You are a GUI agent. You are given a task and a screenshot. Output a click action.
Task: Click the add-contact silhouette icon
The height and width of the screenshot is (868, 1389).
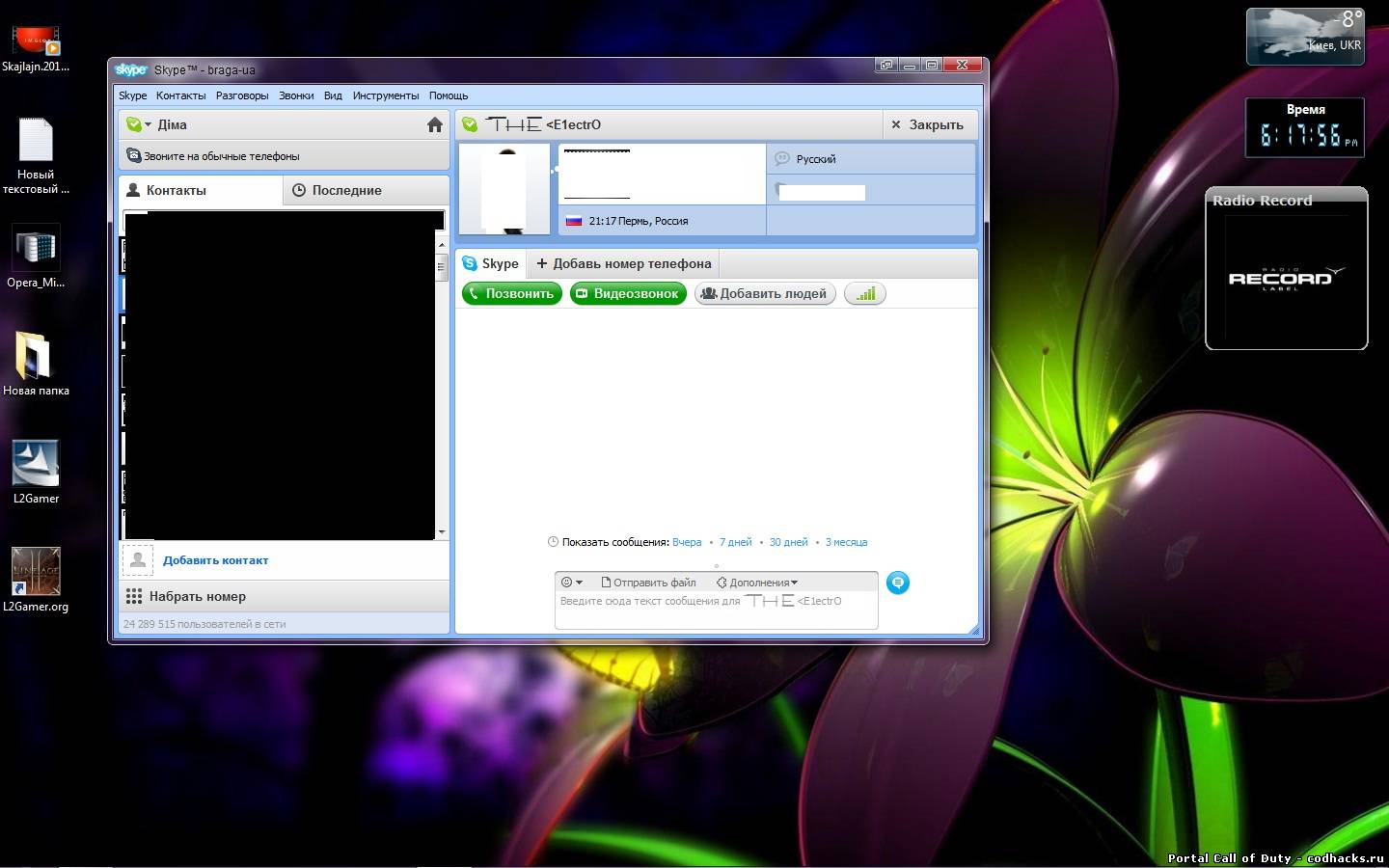pos(138,559)
